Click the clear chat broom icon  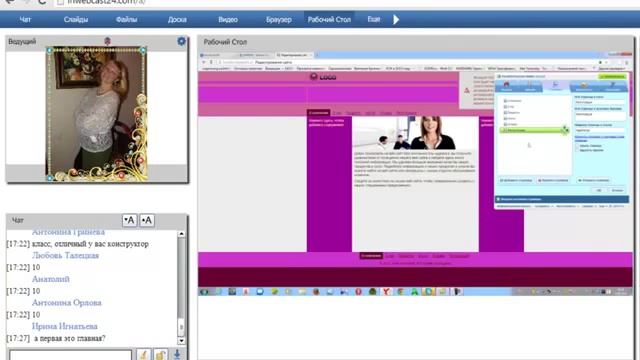pyautogui.click(x=144, y=354)
